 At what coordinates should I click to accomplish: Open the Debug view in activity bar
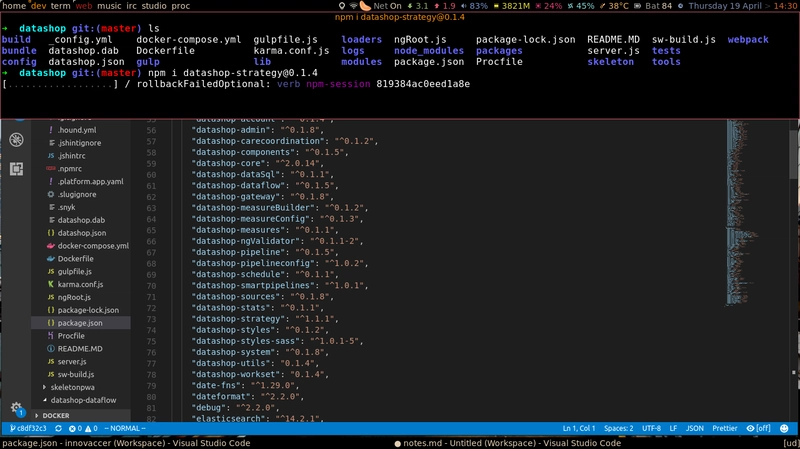(16, 140)
